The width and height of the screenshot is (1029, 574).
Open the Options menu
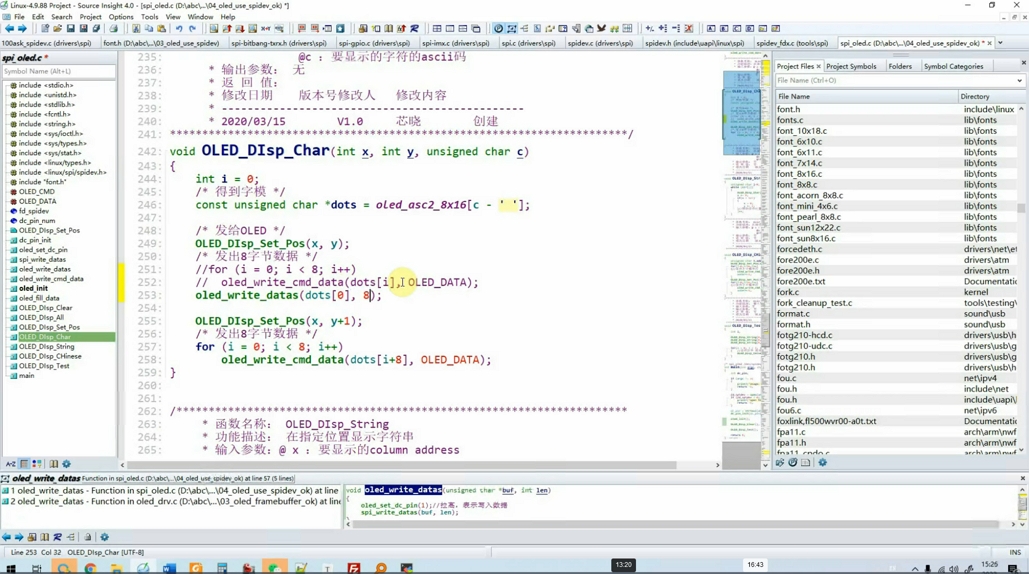121,16
